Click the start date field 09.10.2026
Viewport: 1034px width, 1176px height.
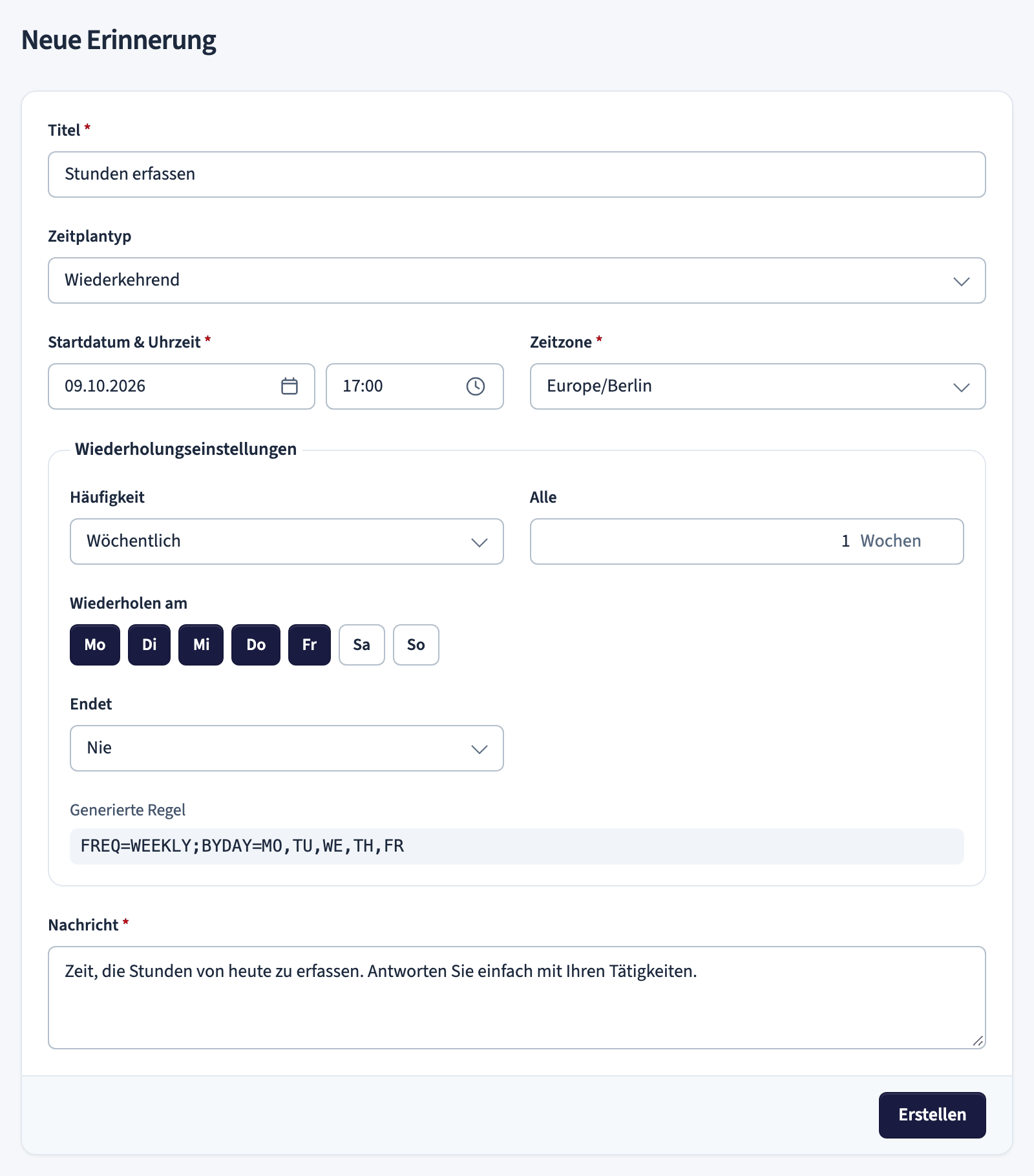182,386
